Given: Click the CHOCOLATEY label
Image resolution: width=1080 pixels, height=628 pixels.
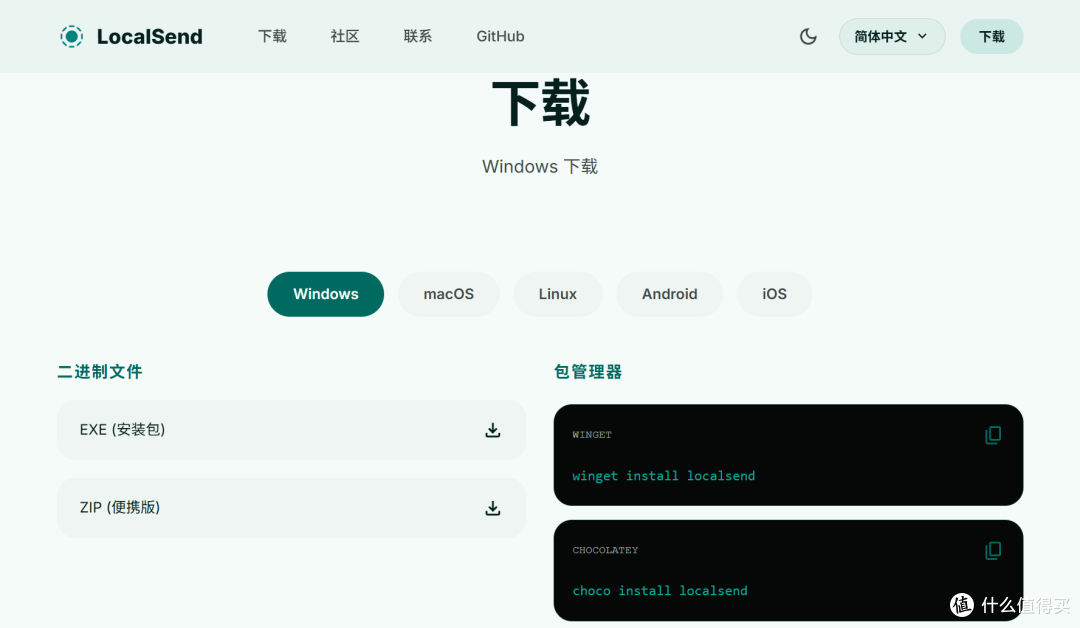Looking at the screenshot, I should [605, 550].
